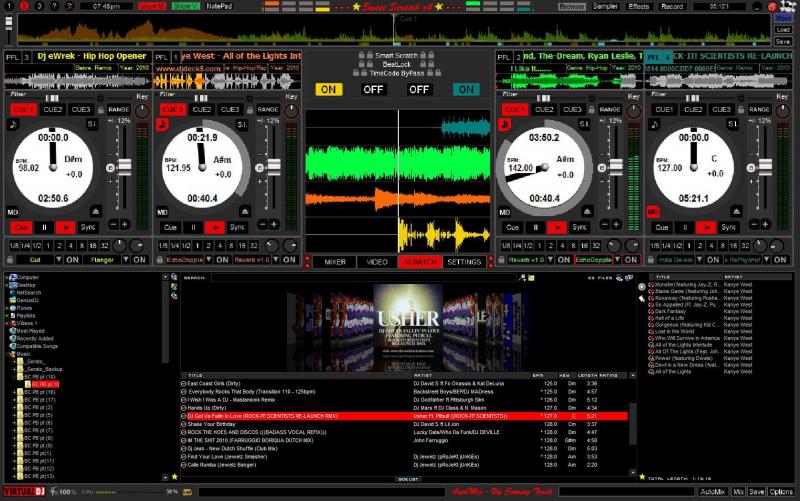Adjust pitch slider on Hip Hop Opener deck
The width and height of the screenshot is (800, 501).
124,167
